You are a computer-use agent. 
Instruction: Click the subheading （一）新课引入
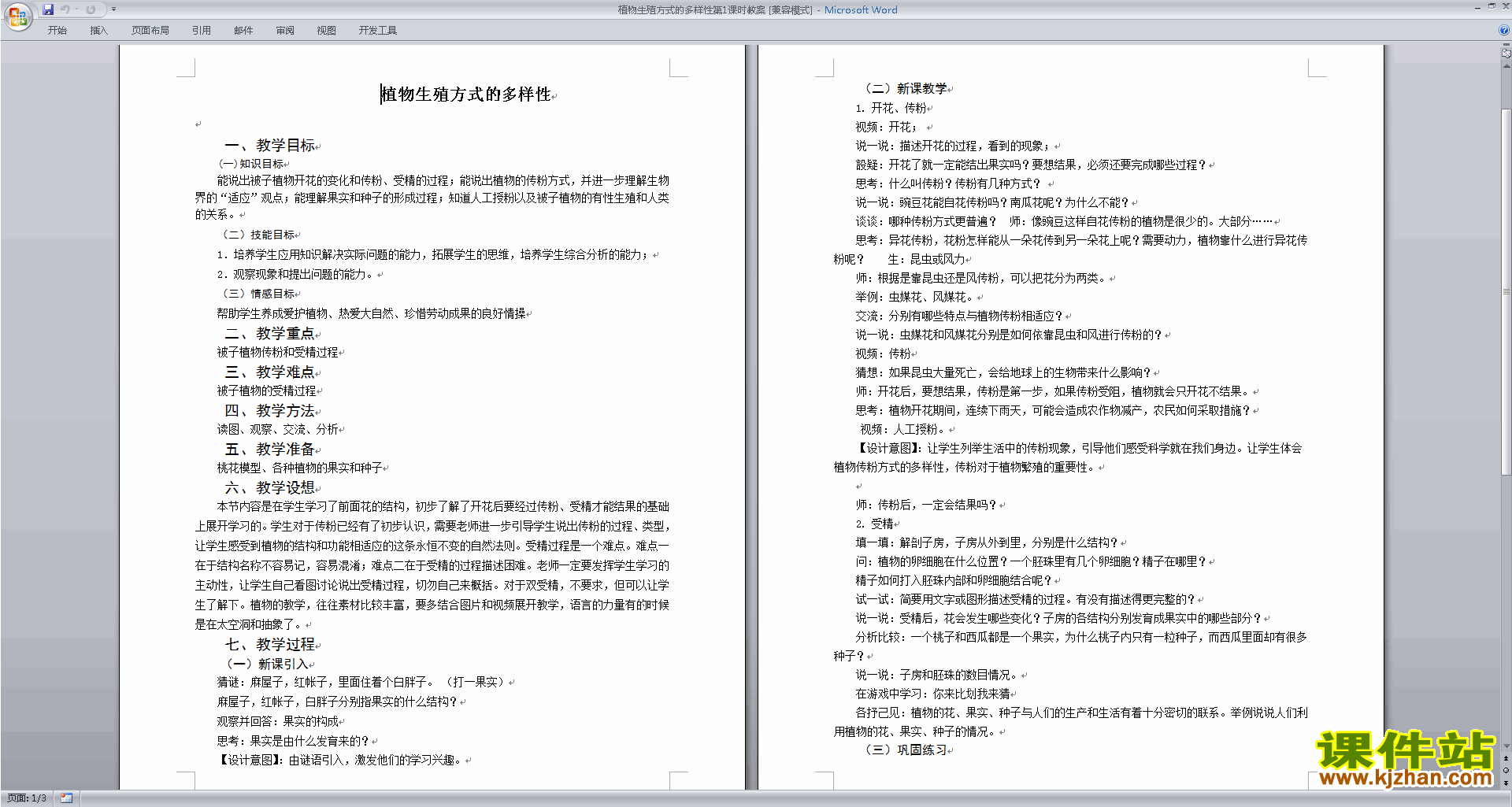tap(268, 664)
